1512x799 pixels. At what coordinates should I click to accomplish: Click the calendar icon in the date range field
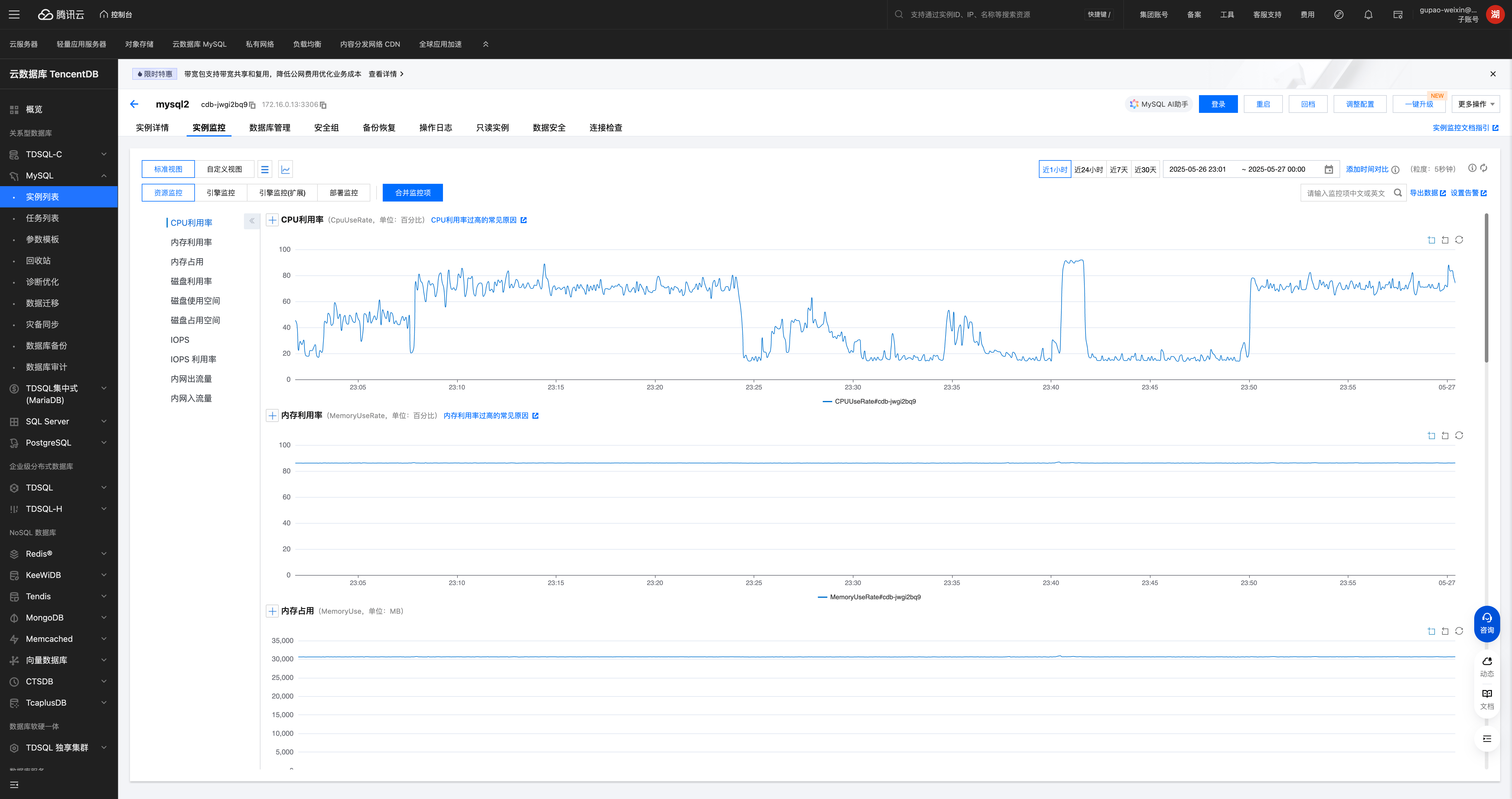click(x=1328, y=169)
